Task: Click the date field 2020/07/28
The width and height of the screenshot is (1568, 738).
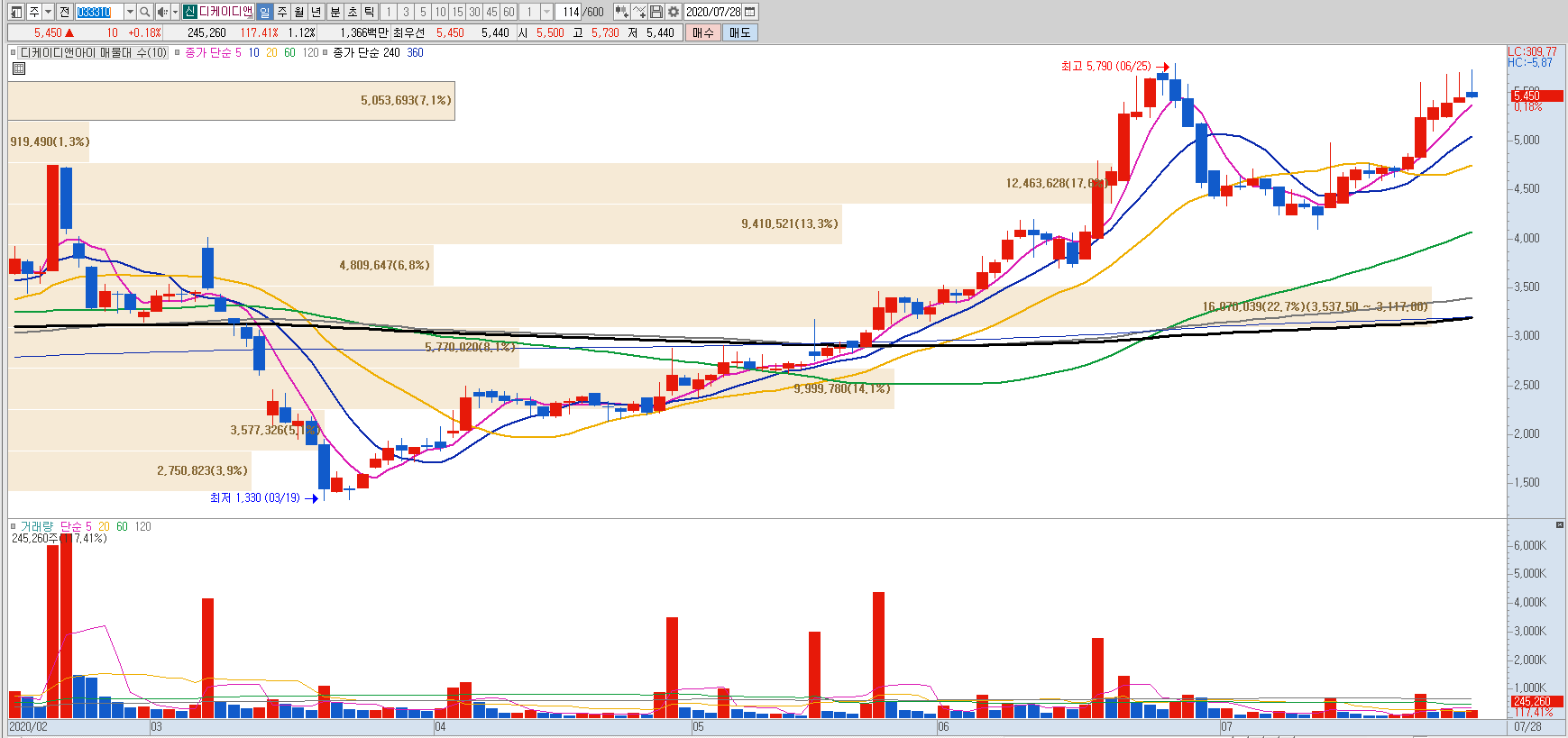Action: 712,12
